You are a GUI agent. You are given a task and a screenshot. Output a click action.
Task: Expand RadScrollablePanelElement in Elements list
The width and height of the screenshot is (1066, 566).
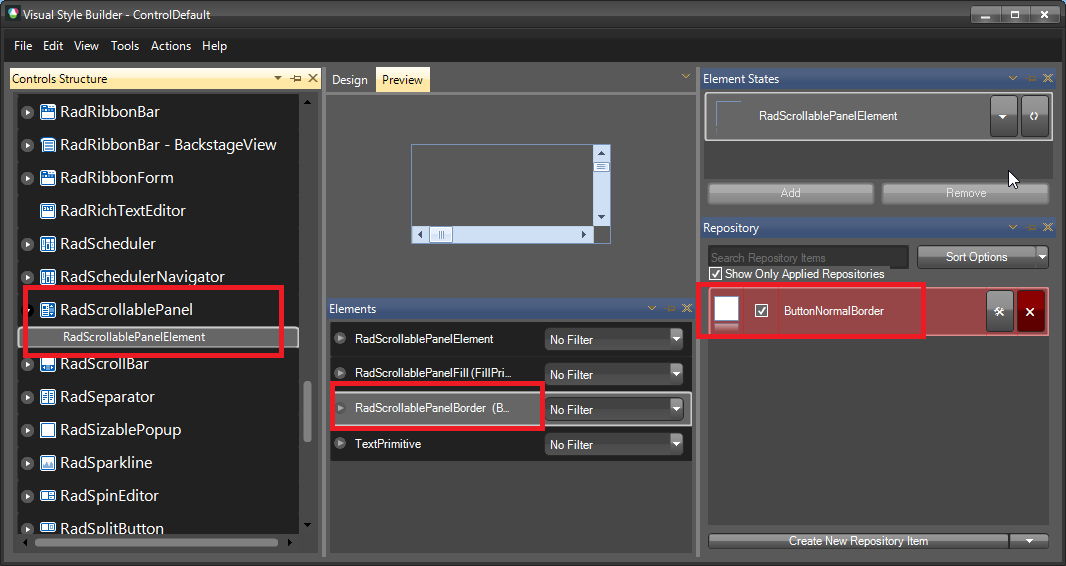[341, 338]
